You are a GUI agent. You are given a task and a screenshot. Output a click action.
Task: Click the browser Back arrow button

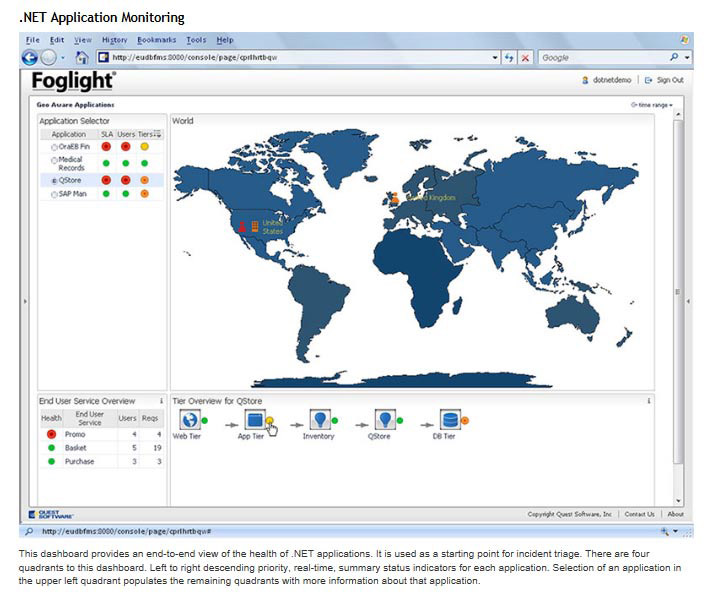click(x=30, y=58)
